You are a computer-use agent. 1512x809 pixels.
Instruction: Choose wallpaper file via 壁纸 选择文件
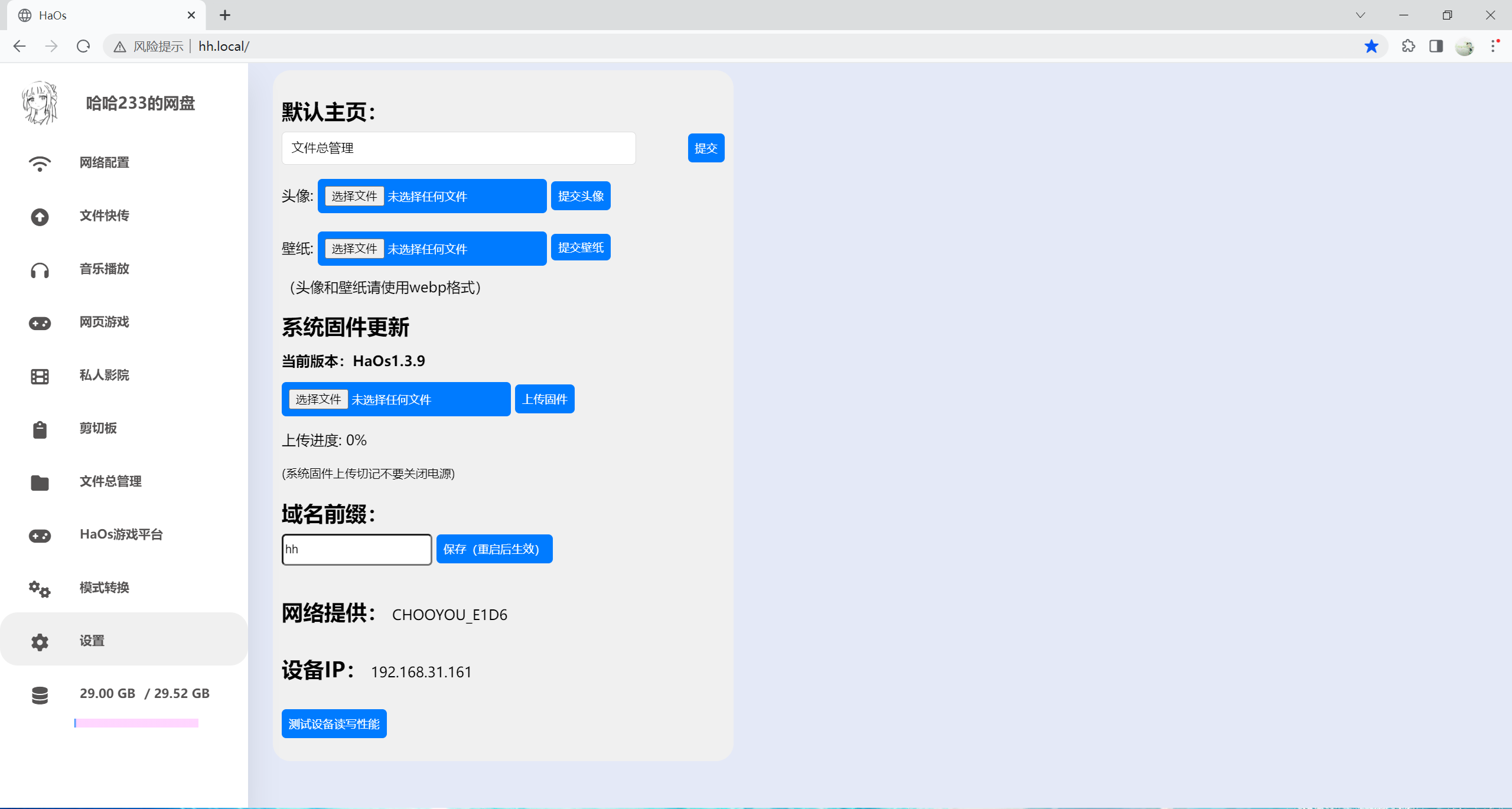pos(354,249)
